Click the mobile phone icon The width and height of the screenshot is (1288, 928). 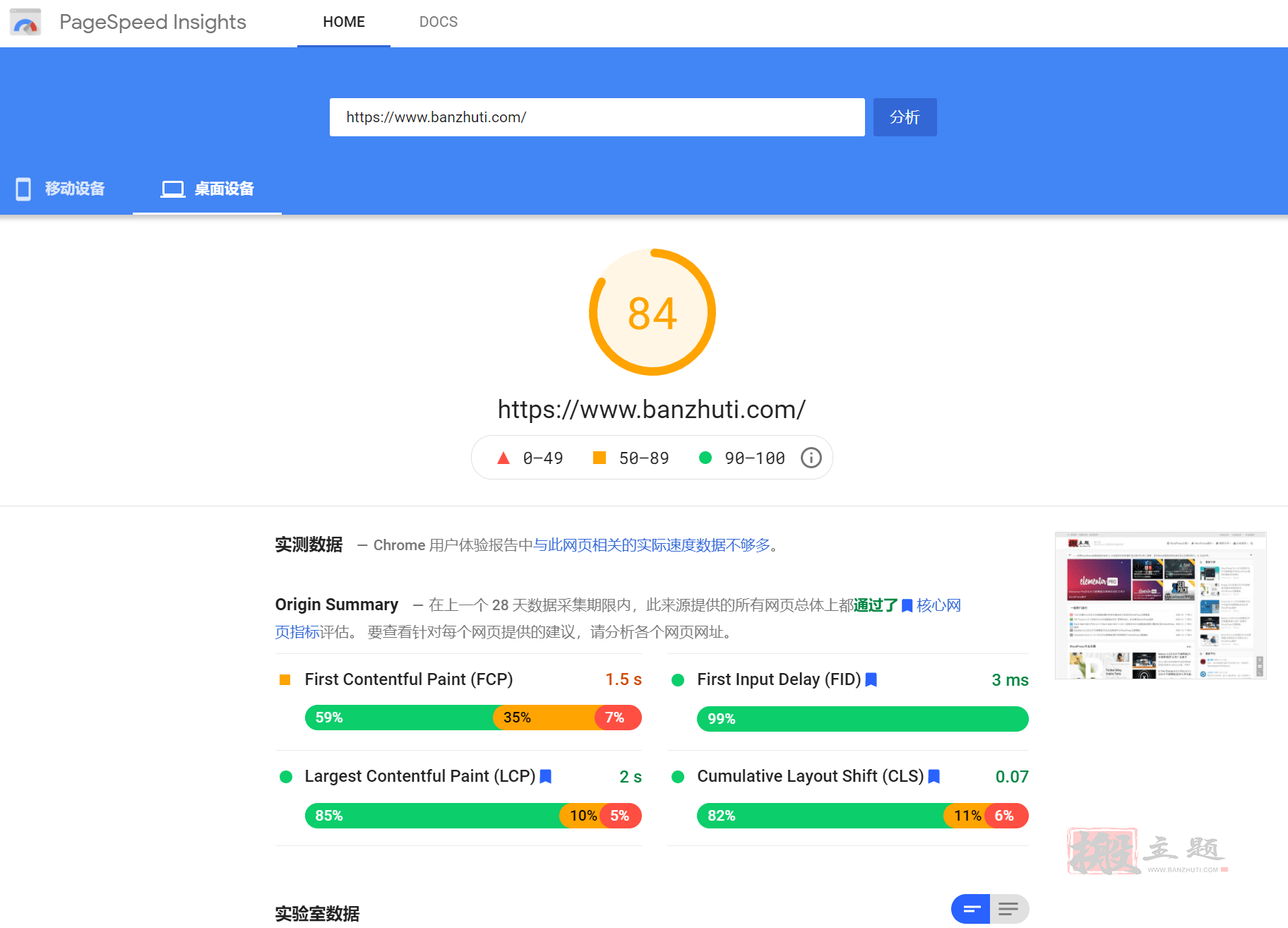click(x=23, y=189)
